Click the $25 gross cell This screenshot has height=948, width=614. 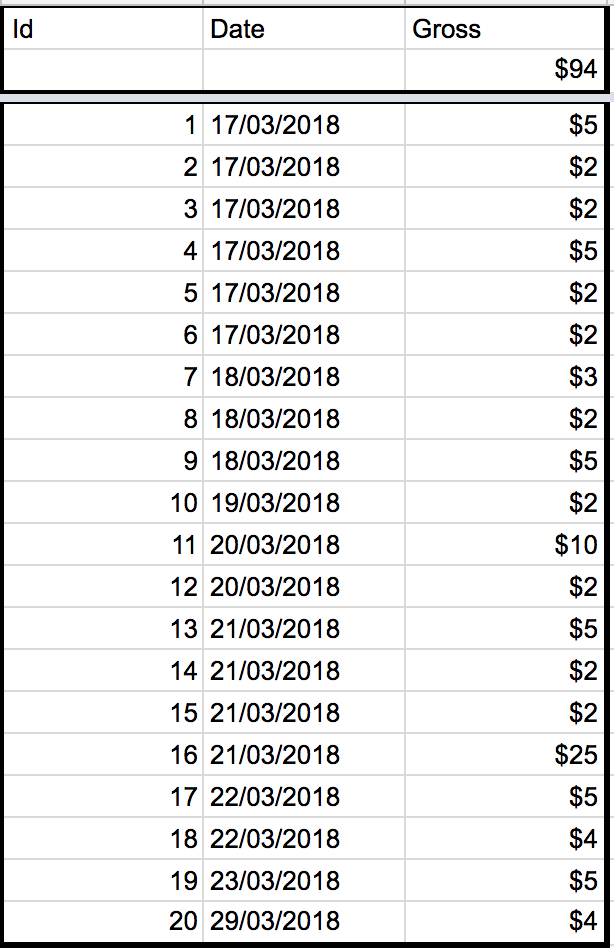tap(504, 755)
